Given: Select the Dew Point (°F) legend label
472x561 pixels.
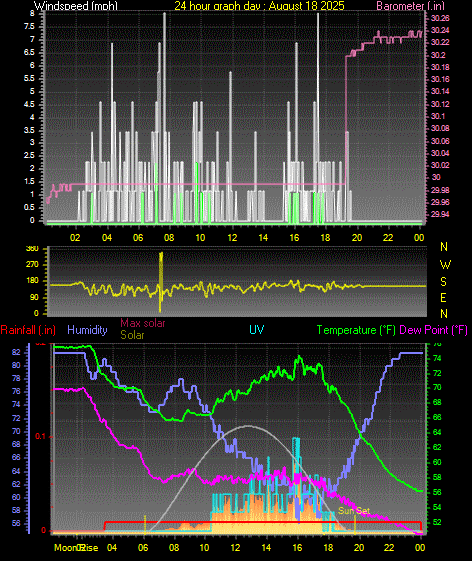Looking at the screenshot, I should [x=433, y=330].
